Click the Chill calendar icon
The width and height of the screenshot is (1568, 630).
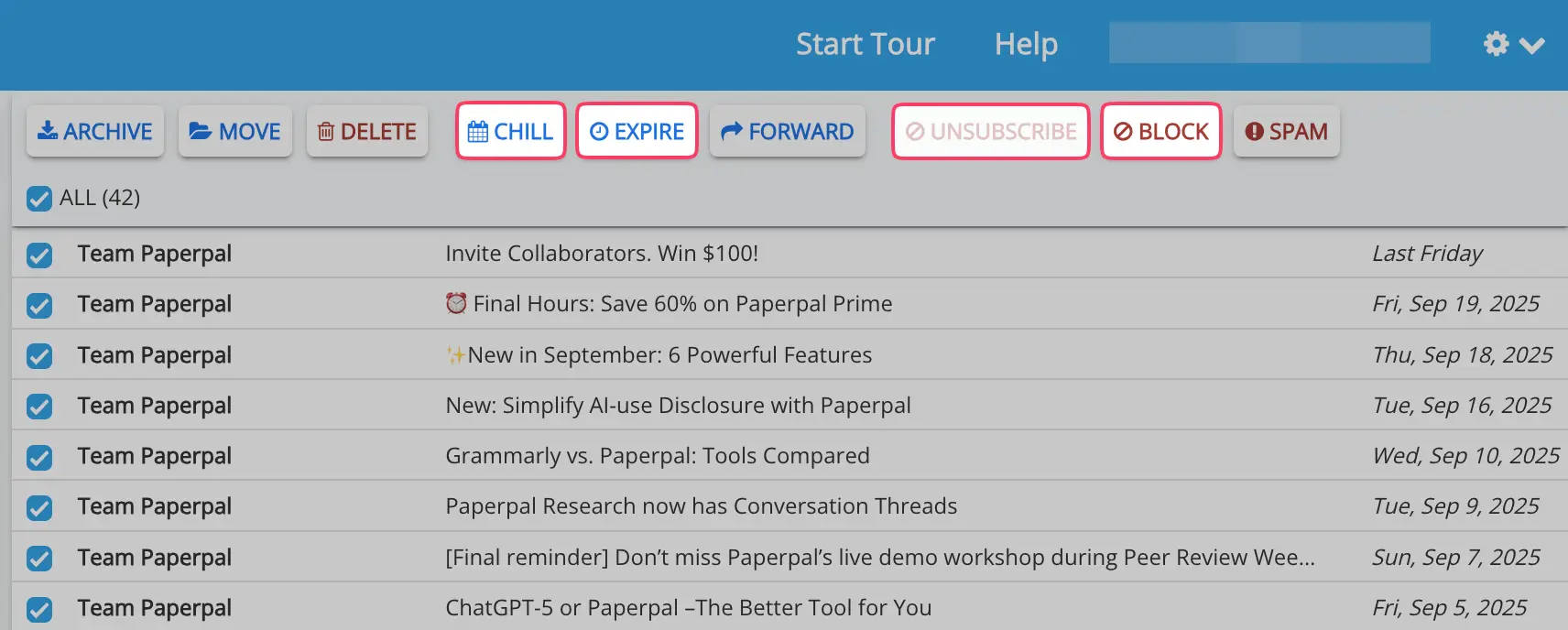pos(477,132)
